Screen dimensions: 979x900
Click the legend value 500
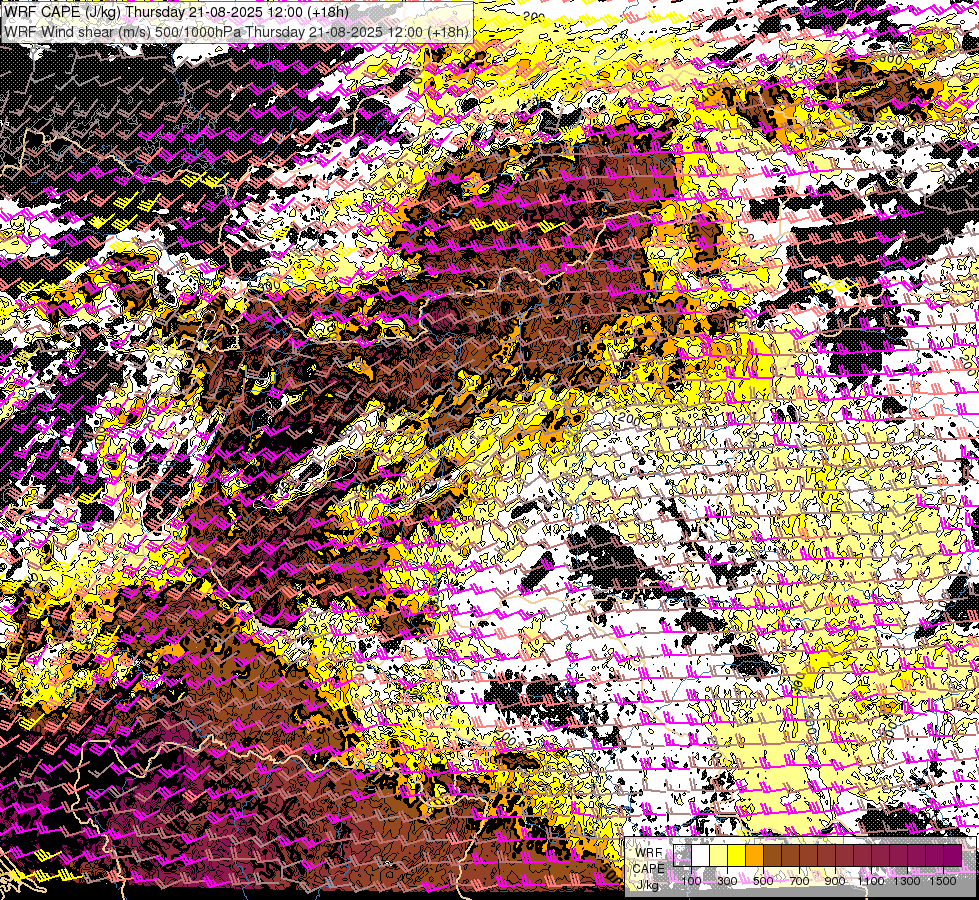(x=763, y=881)
